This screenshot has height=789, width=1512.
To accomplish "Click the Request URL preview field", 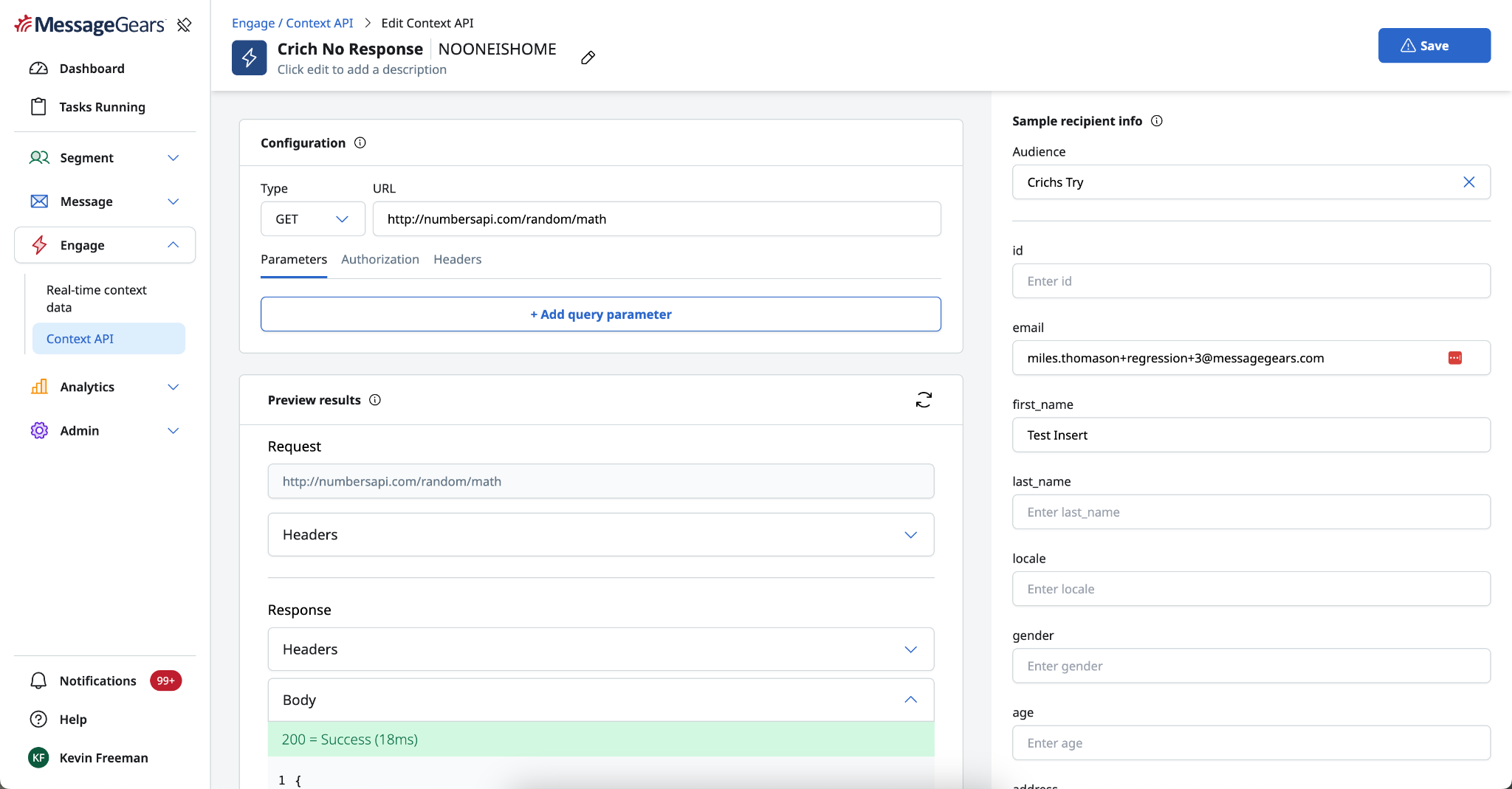I will point(601,481).
